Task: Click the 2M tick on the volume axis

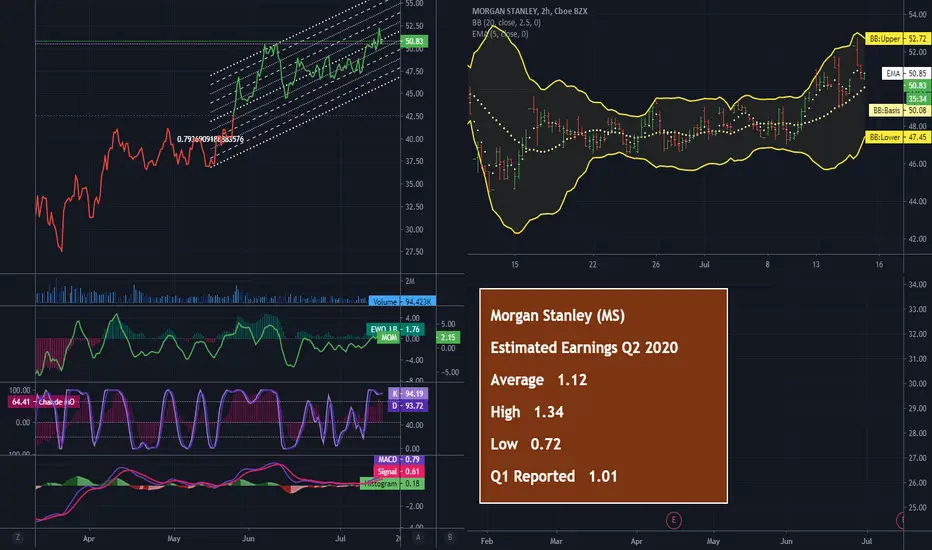Action: point(410,281)
